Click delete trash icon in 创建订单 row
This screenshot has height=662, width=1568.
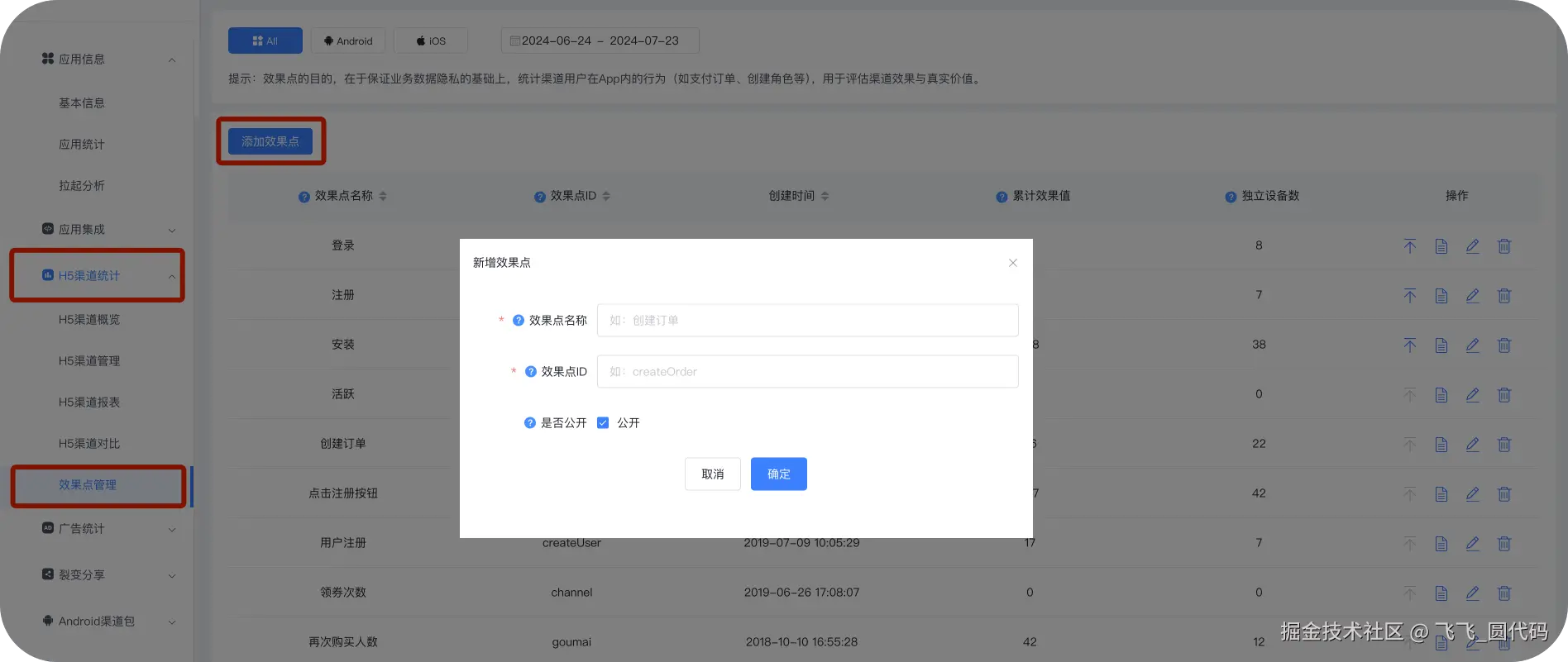[1504, 444]
